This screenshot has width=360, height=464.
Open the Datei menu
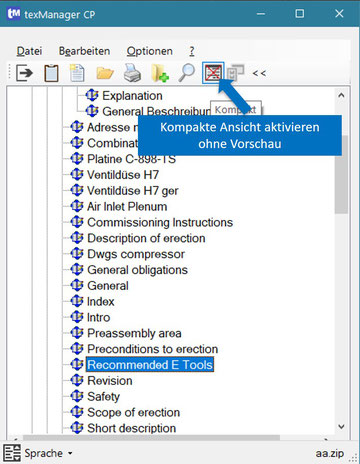click(x=29, y=51)
